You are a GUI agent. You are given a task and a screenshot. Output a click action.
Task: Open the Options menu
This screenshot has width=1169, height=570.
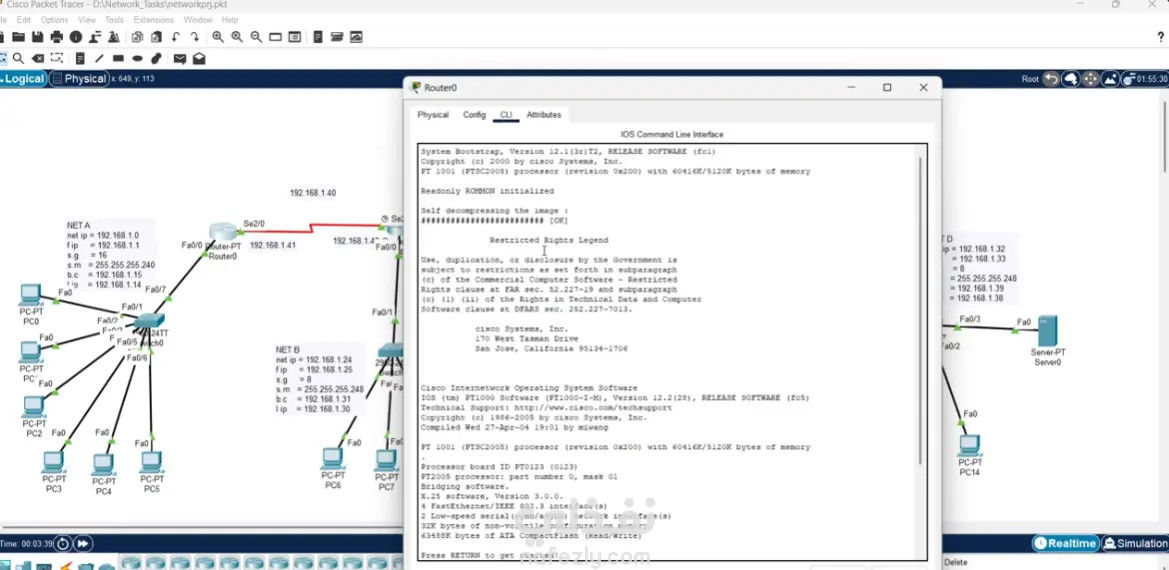pos(54,20)
